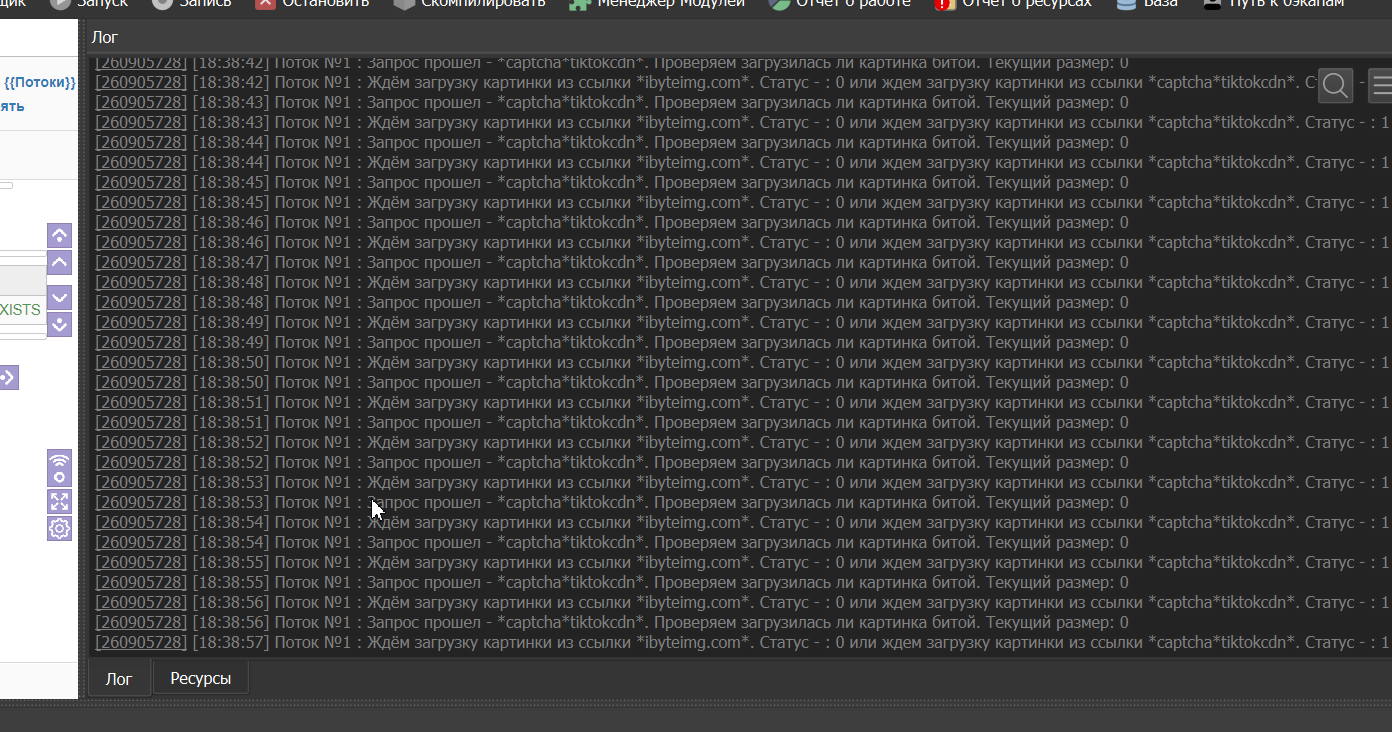Image resolution: width=1392 pixels, height=732 pixels.
Task: Open settings with the gear icon
Action: pos(59,529)
